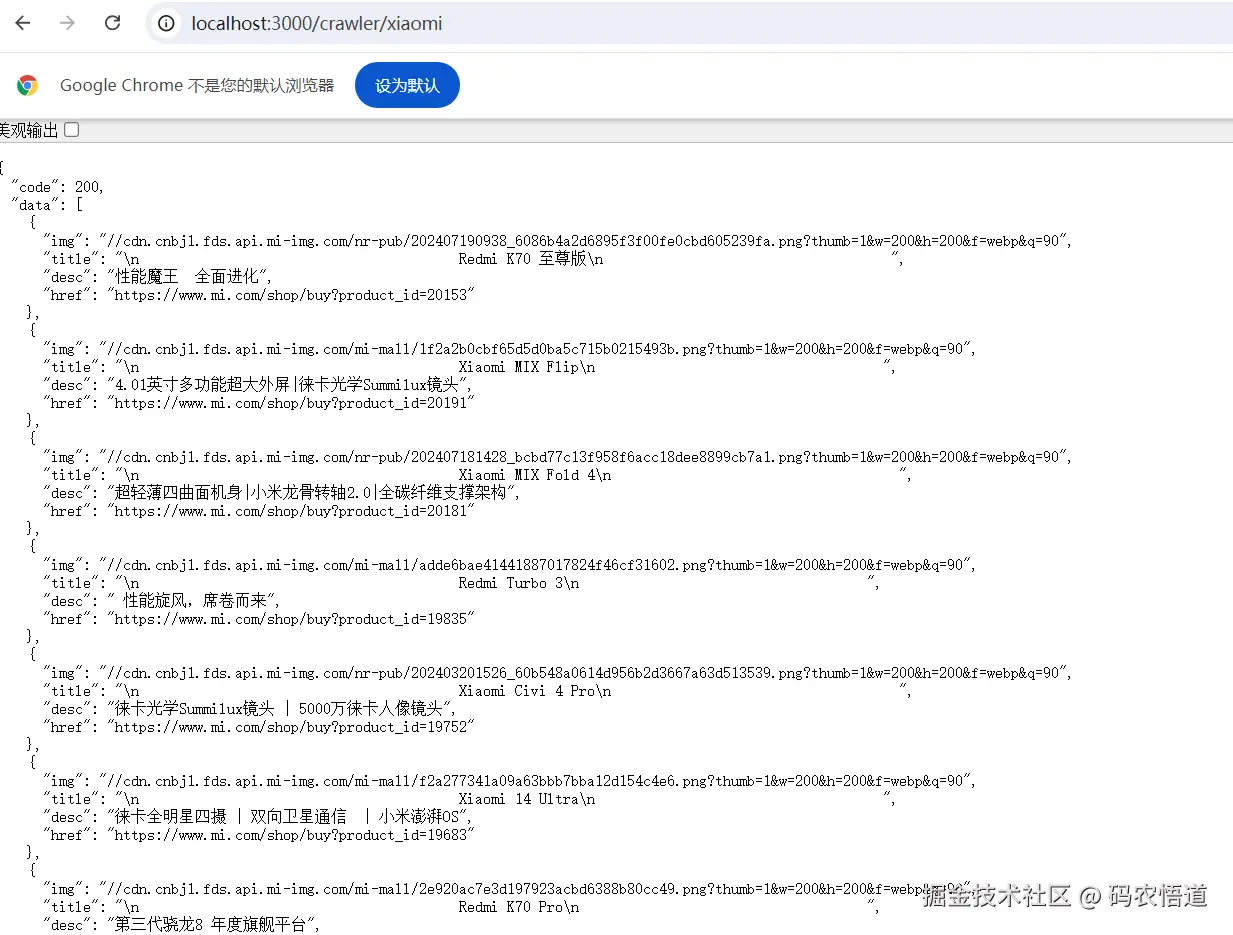
Task: Click the product_id=19835 href value
Action: [290, 619]
